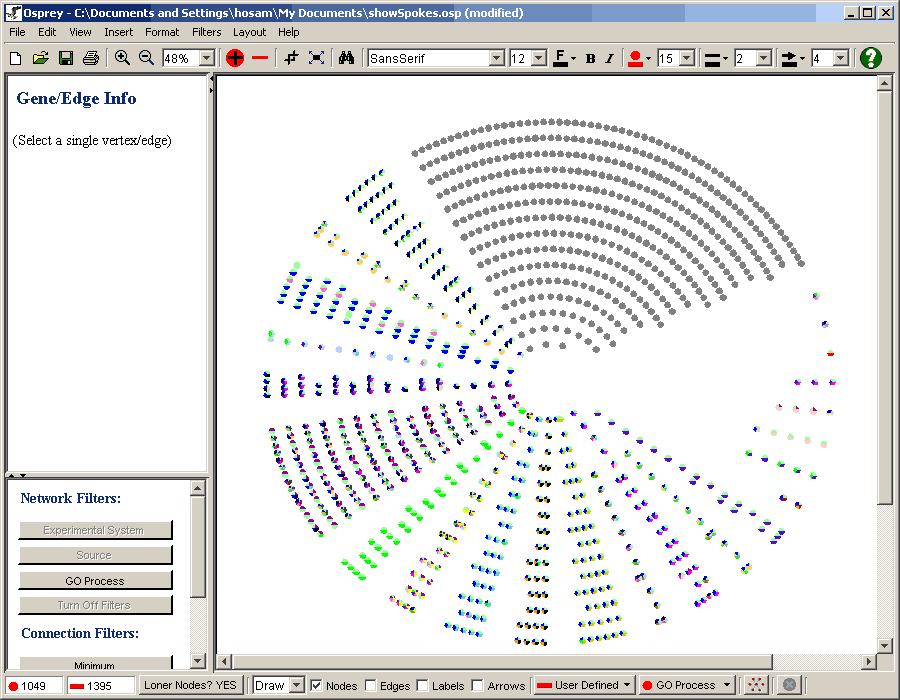Click the GO Process filter button

pyautogui.click(x=95, y=581)
